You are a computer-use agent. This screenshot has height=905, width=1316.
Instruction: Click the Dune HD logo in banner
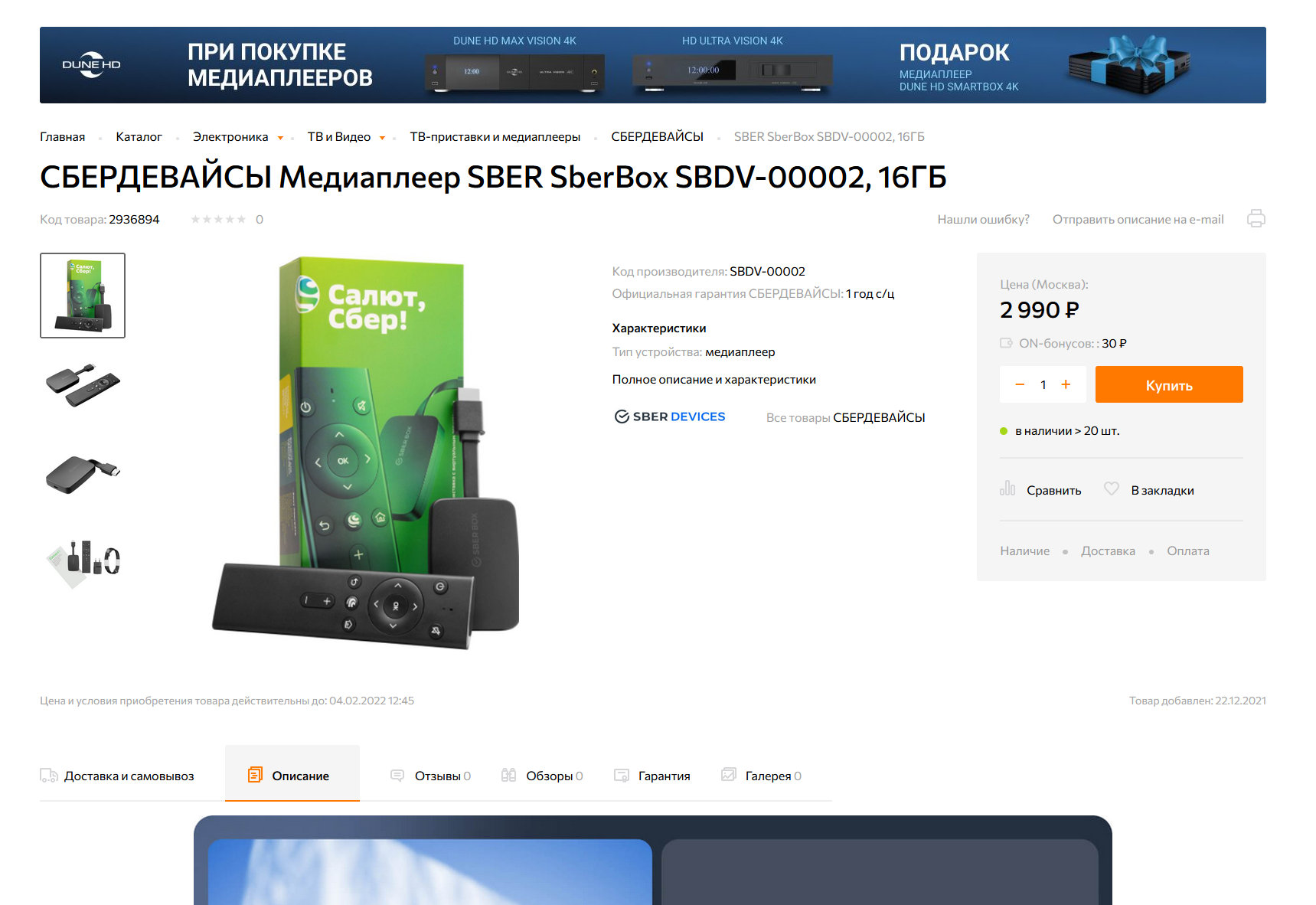point(92,65)
